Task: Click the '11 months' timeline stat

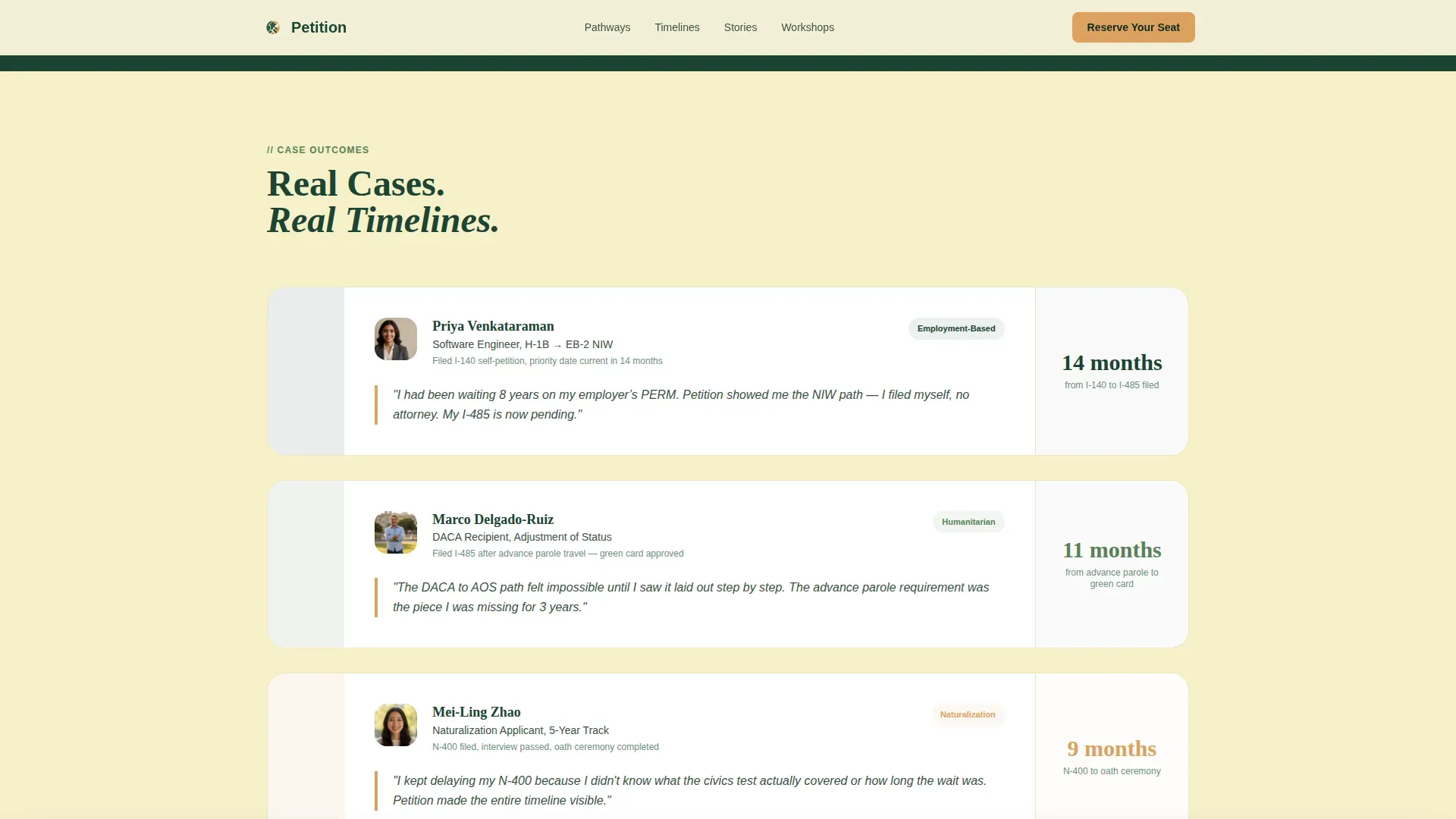Action: click(x=1111, y=550)
